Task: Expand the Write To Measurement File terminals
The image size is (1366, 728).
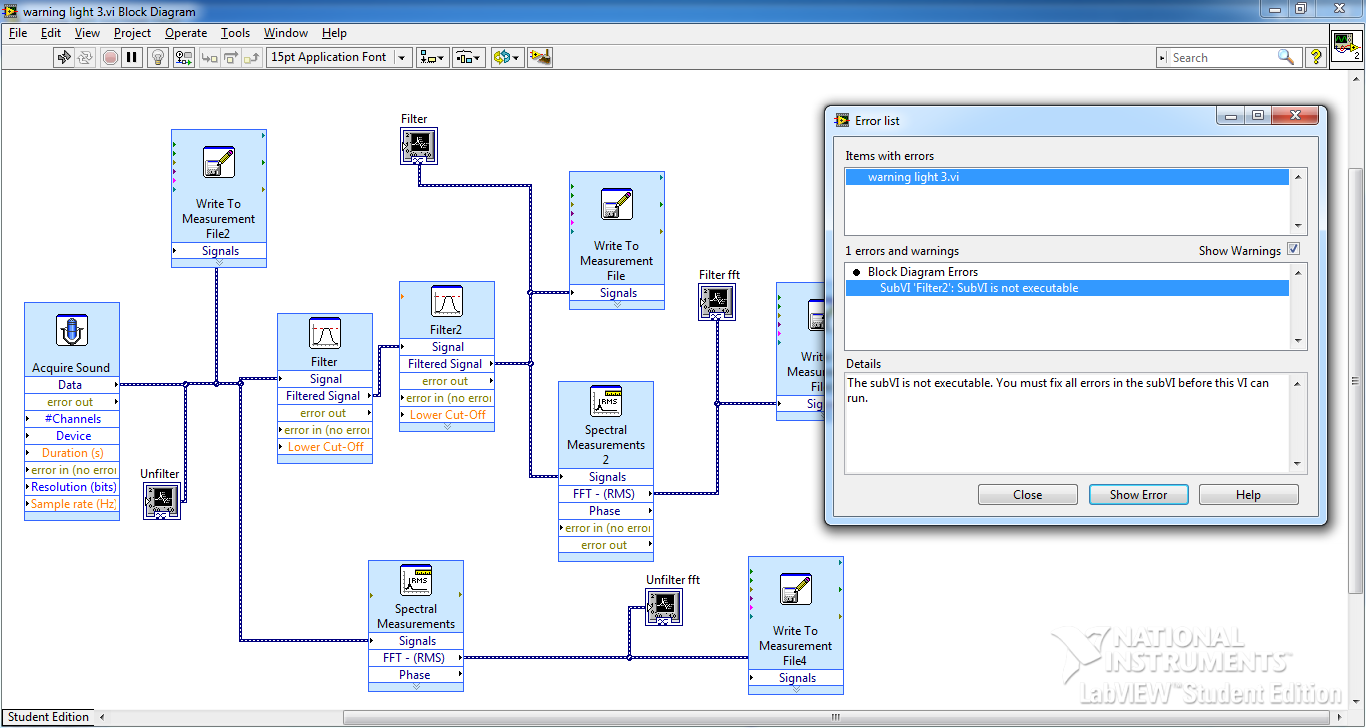Action: coord(617,305)
